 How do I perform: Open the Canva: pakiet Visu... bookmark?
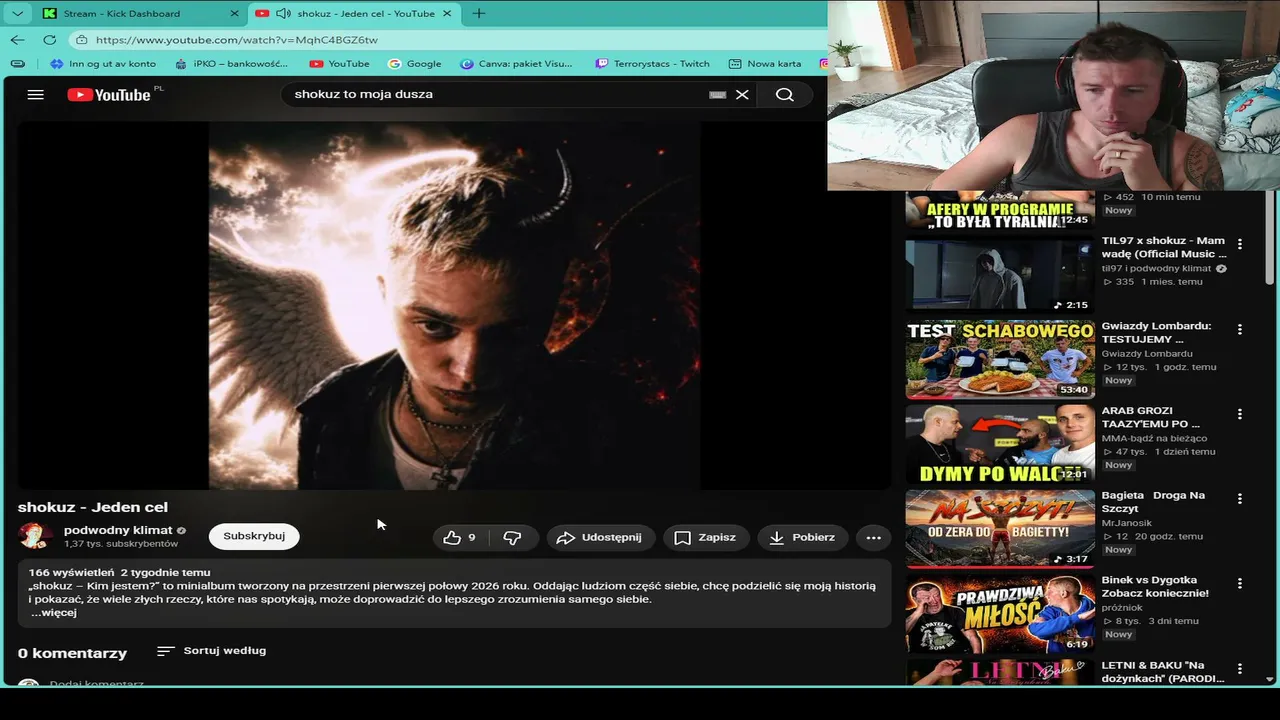point(516,63)
